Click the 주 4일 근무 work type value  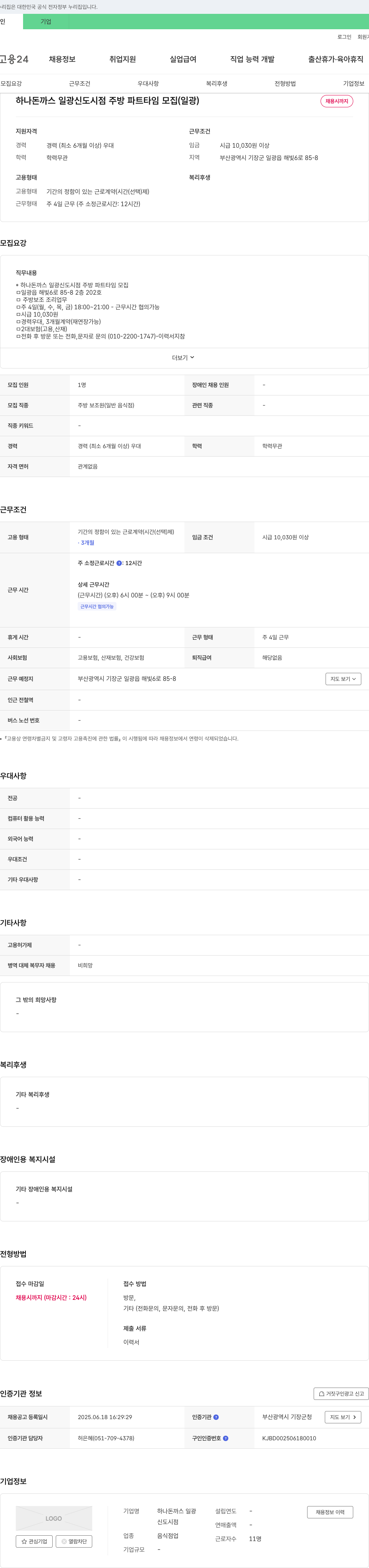click(x=275, y=637)
